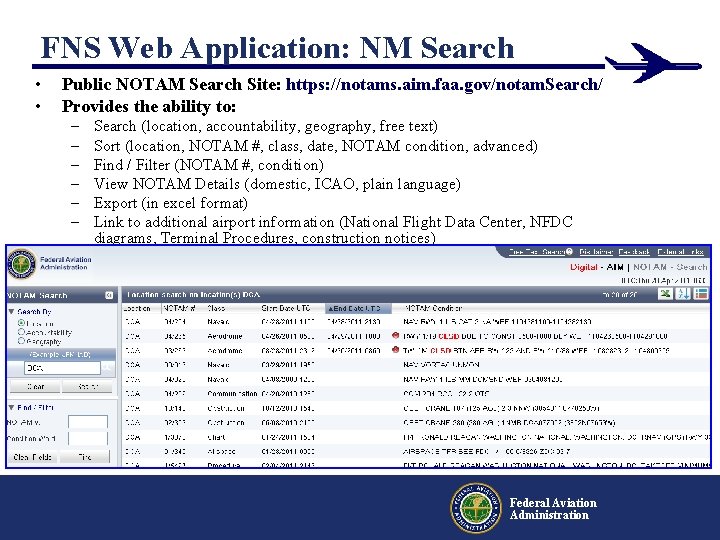
Task: Select the Location radio button
Action: coord(21,323)
